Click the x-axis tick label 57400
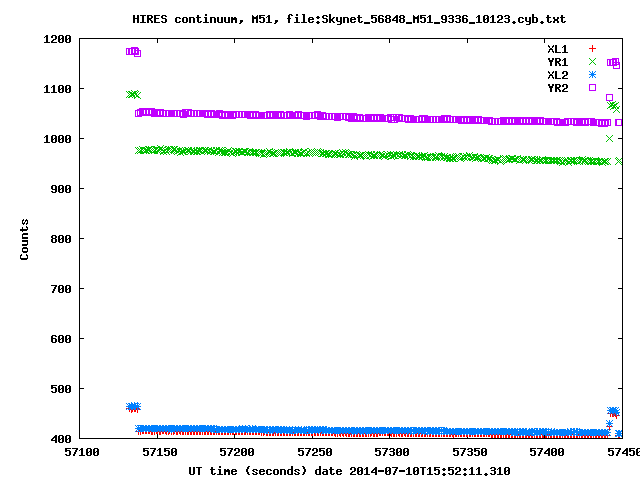This screenshot has height=480, width=640. point(547,452)
